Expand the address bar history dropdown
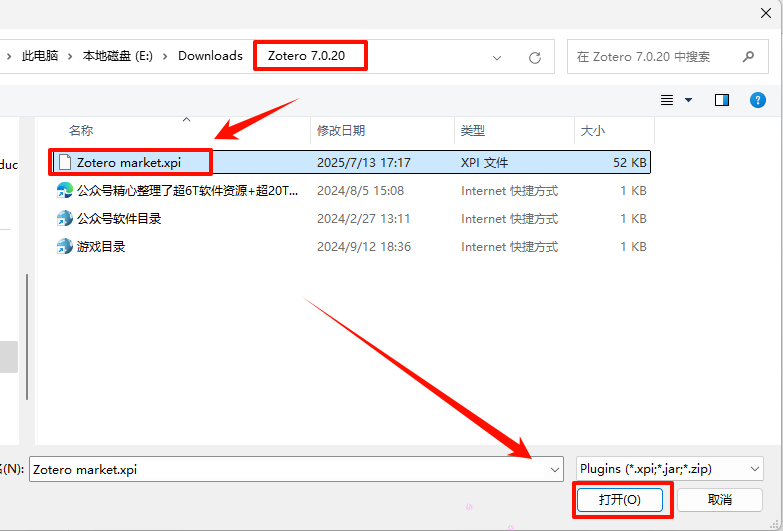 tap(496, 57)
